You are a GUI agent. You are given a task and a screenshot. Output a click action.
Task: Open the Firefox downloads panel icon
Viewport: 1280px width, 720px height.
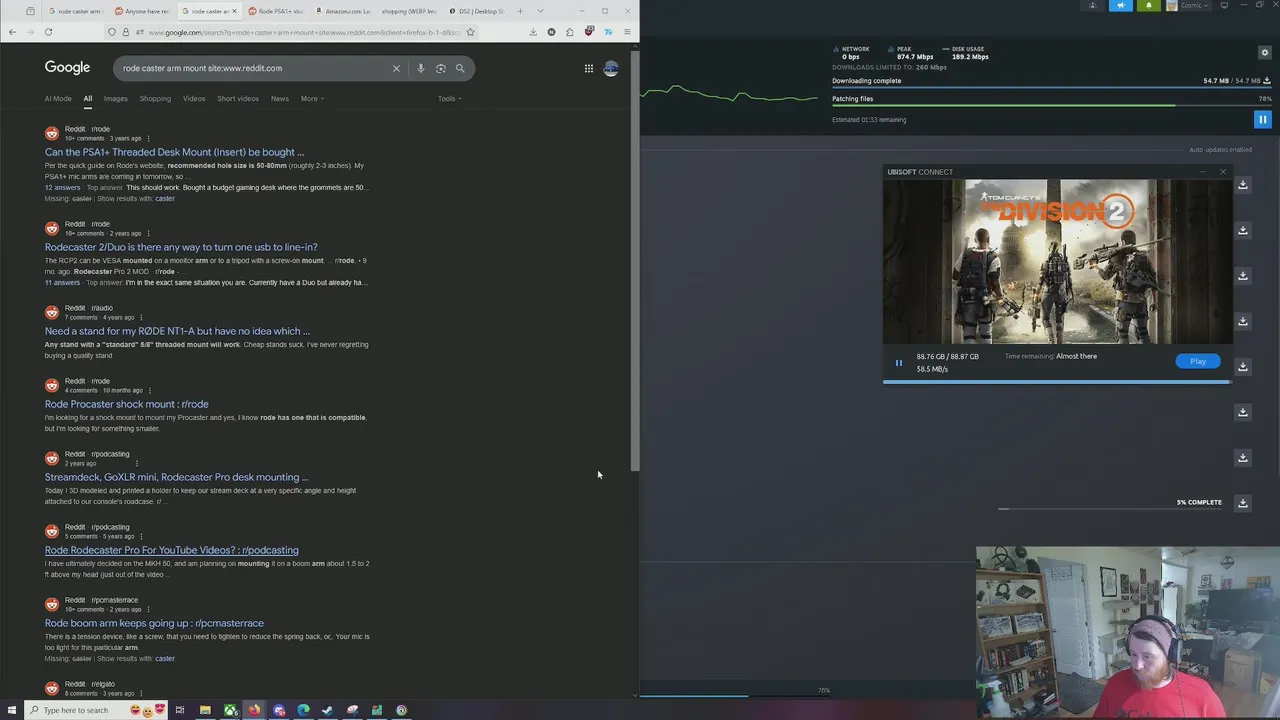pyautogui.click(x=534, y=32)
